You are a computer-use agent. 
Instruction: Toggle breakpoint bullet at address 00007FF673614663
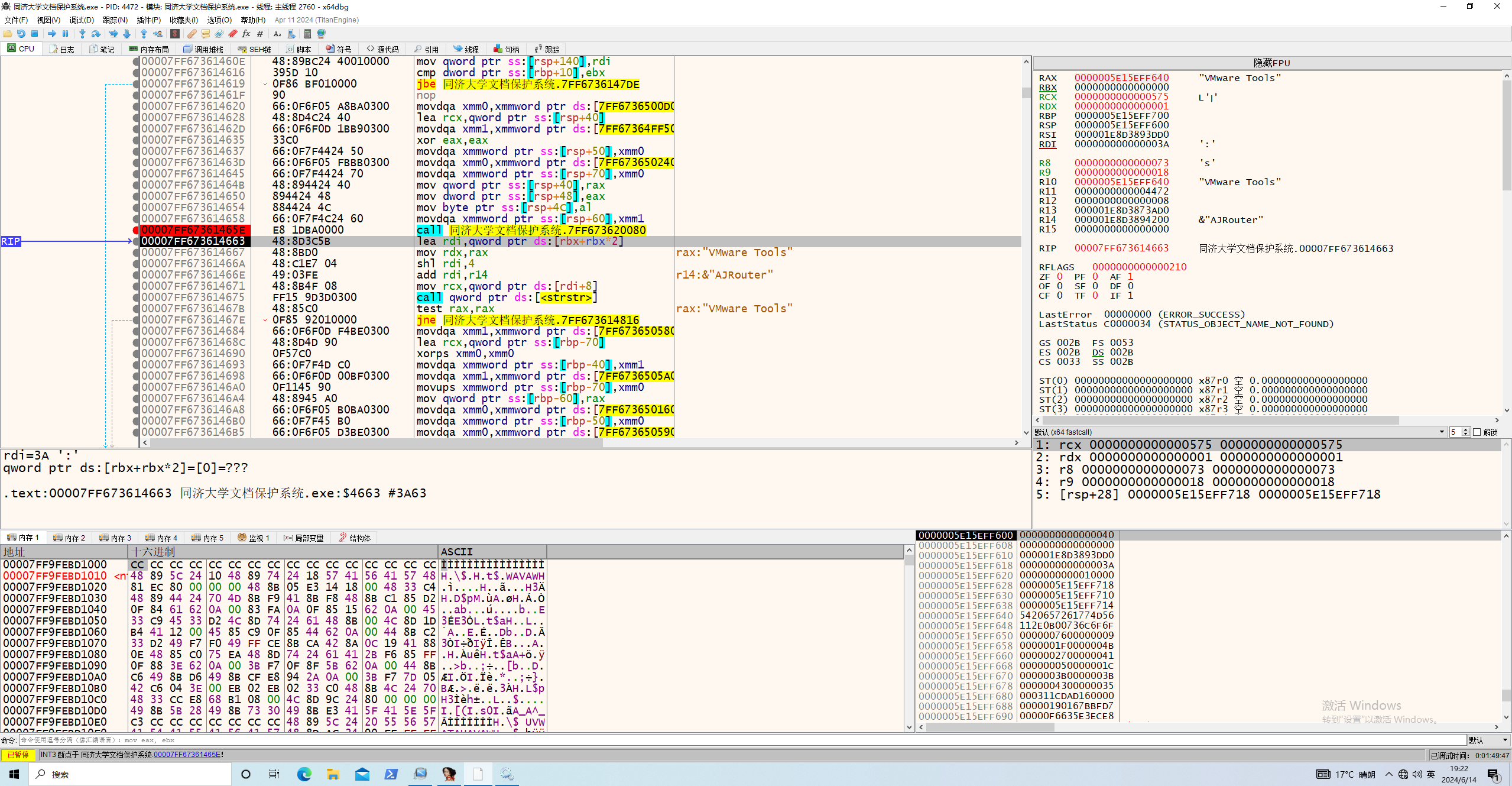[136, 241]
